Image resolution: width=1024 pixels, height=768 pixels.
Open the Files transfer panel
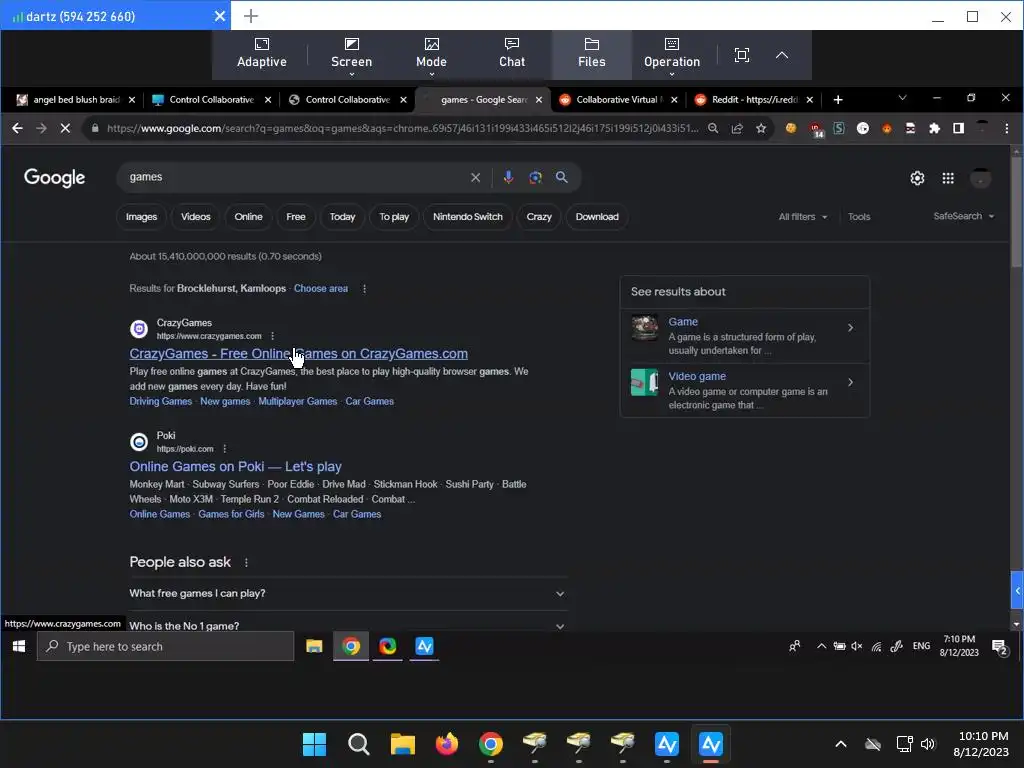591,54
